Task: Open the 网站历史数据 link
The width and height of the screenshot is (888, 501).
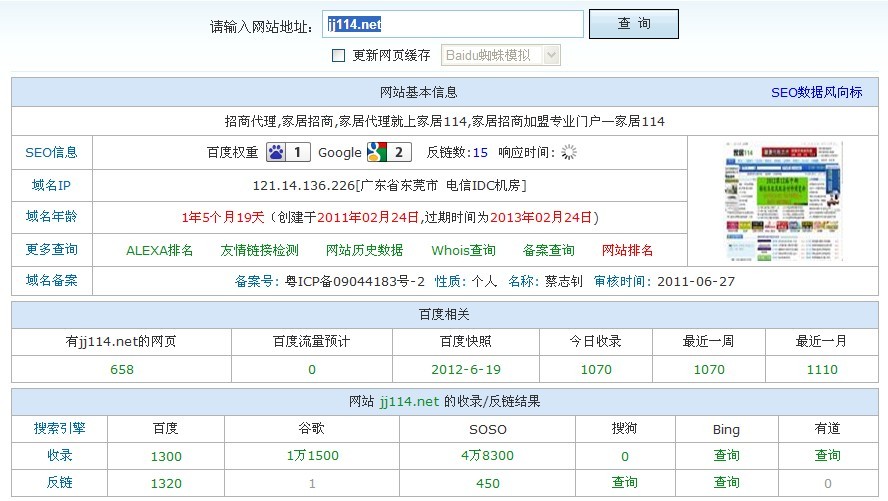Action: pos(364,250)
